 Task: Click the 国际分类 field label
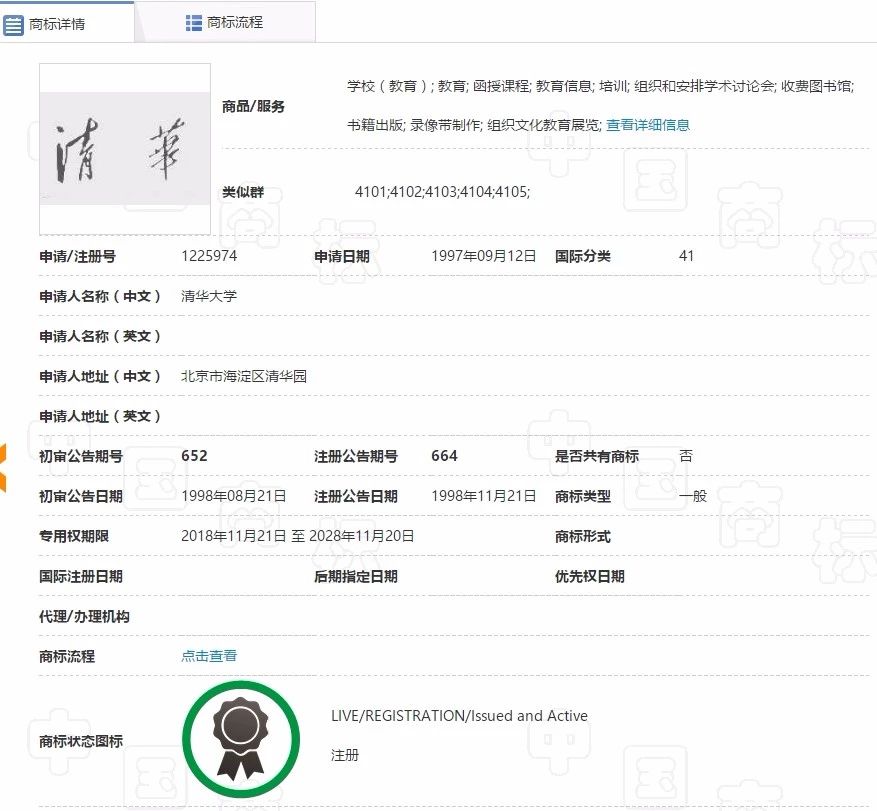point(583,257)
